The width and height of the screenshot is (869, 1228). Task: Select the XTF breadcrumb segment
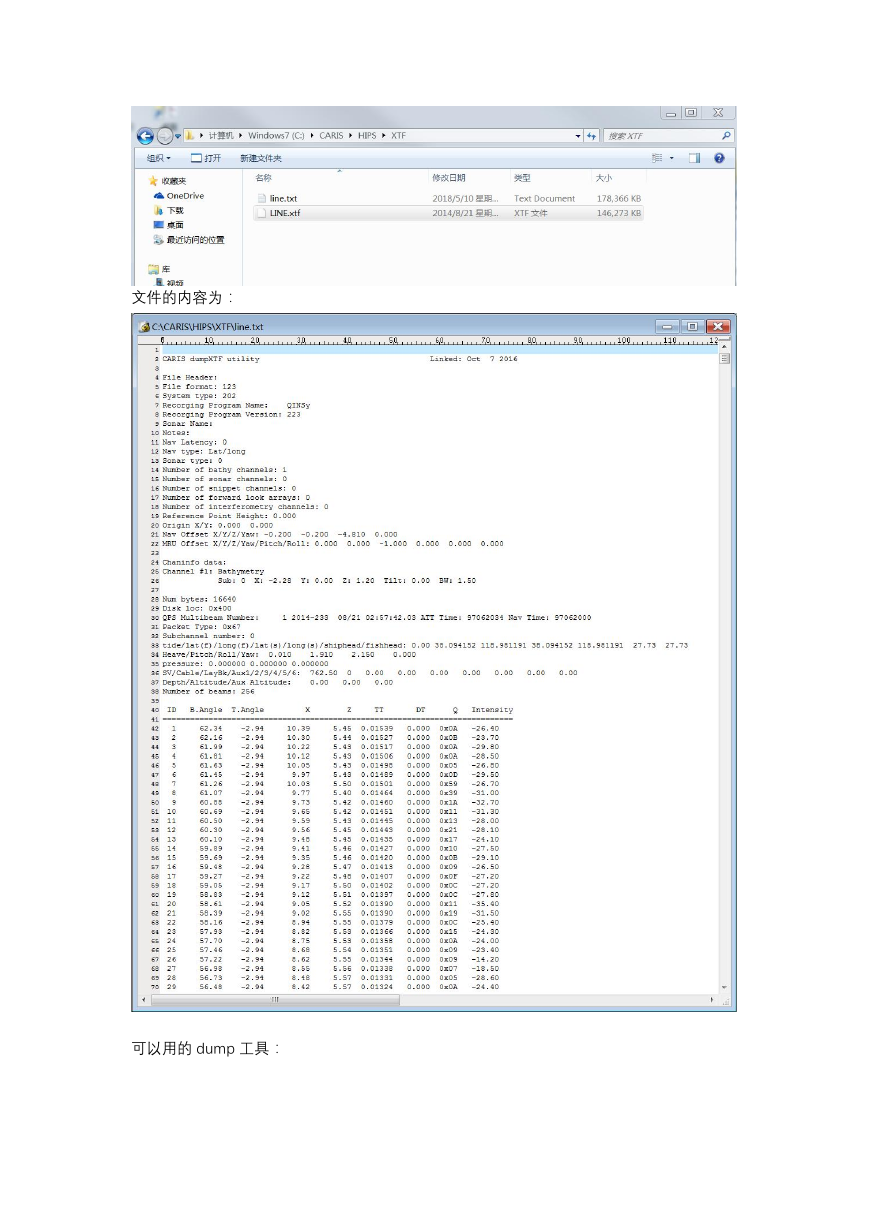click(x=398, y=136)
